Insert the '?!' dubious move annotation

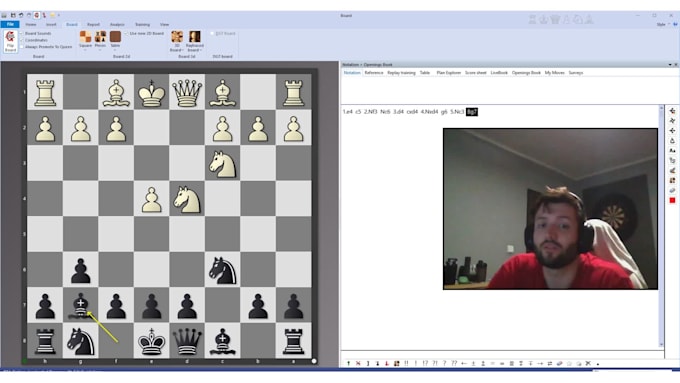(x=435, y=363)
